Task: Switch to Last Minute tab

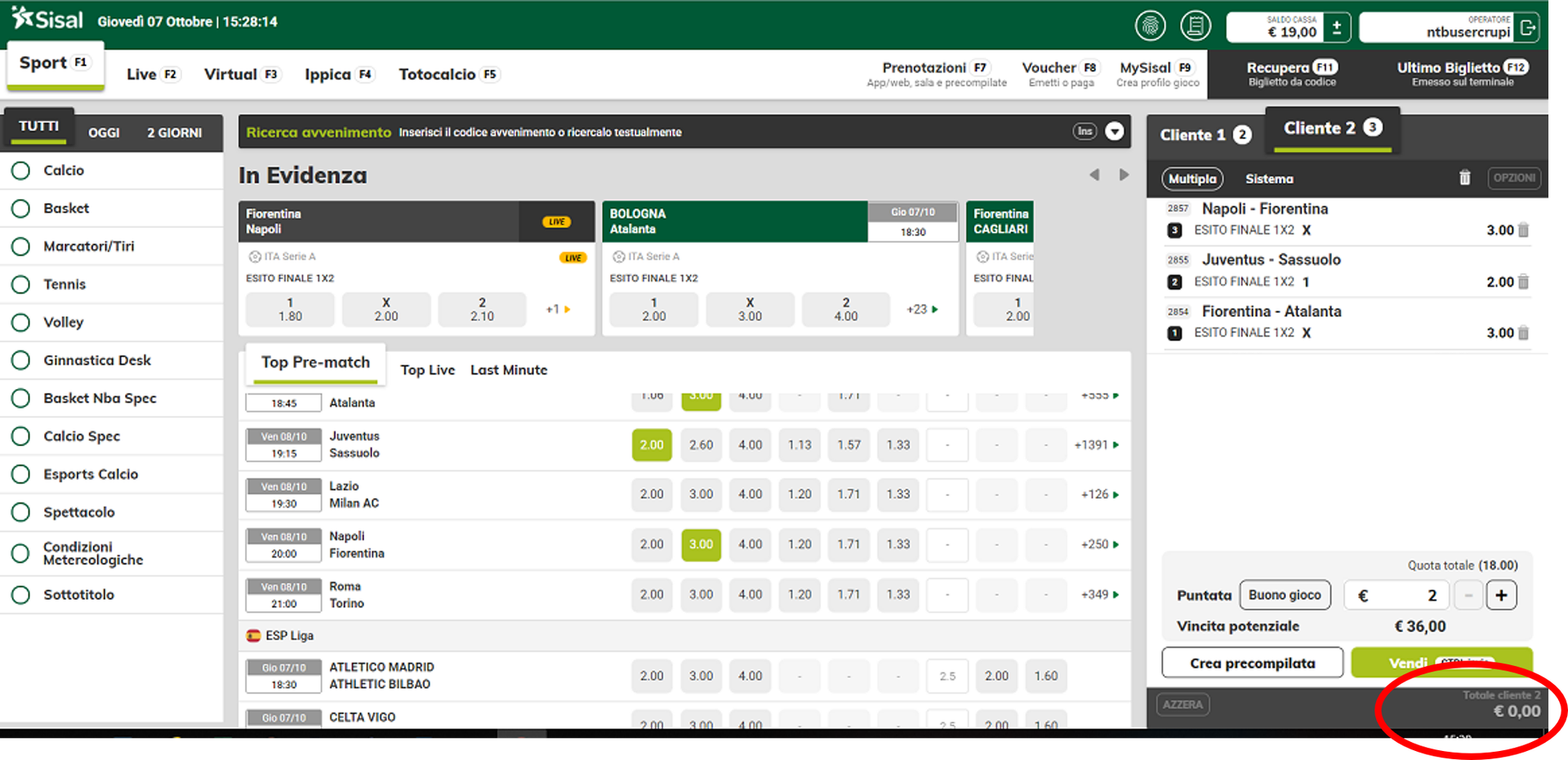Action: (x=509, y=370)
